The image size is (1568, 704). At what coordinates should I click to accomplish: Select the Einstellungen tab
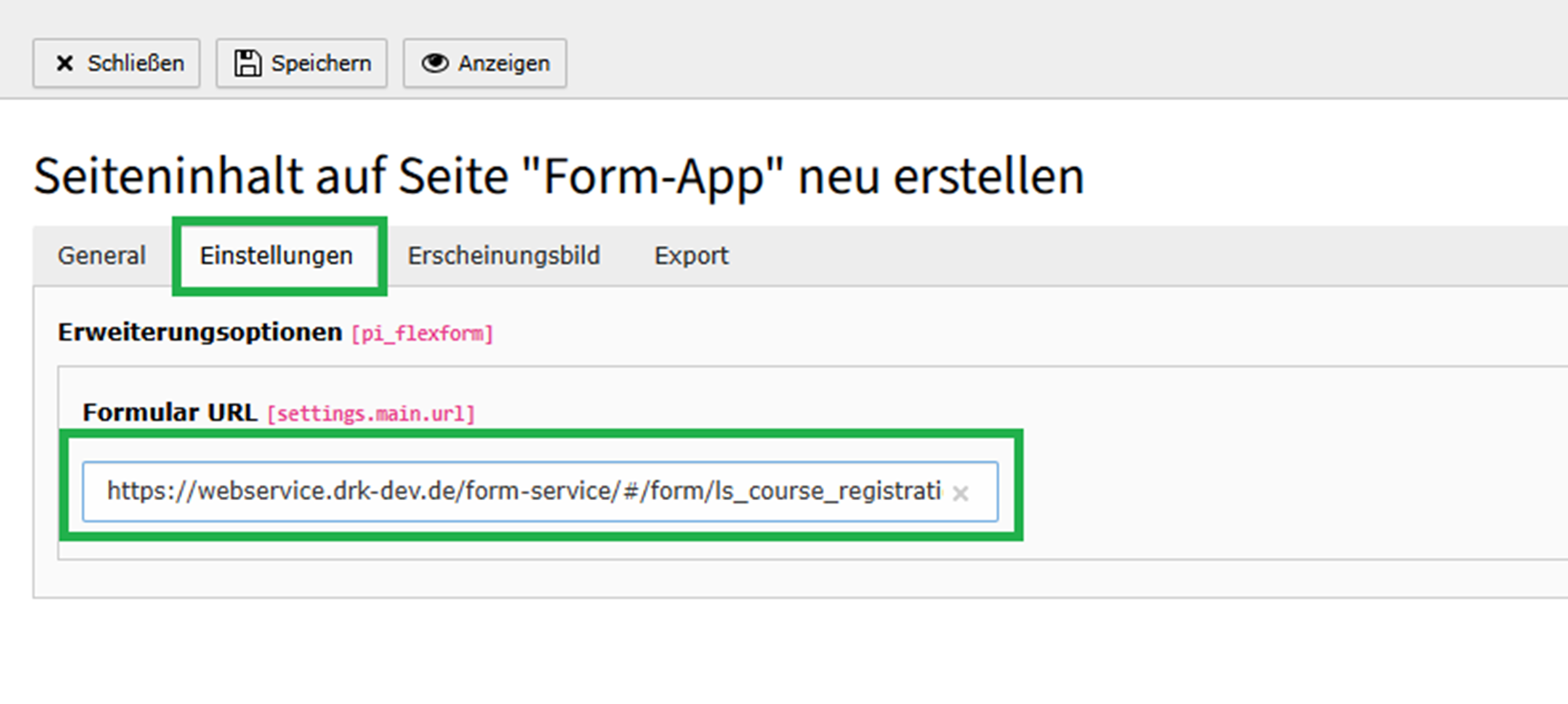(276, 255)
